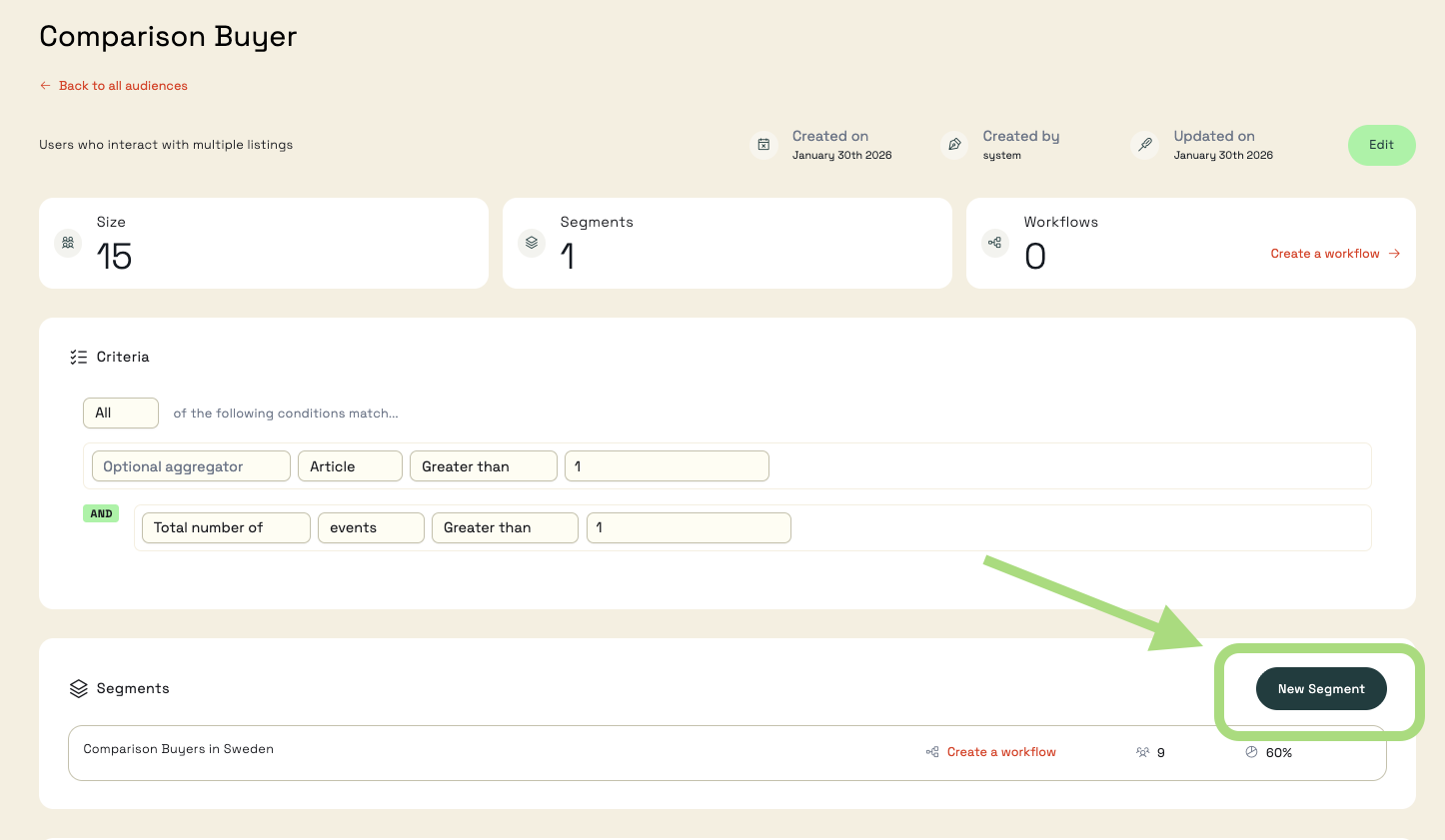The image size is (1445, 840).
Task: Open the Article field dropdown
Action: tap(350, 466)
